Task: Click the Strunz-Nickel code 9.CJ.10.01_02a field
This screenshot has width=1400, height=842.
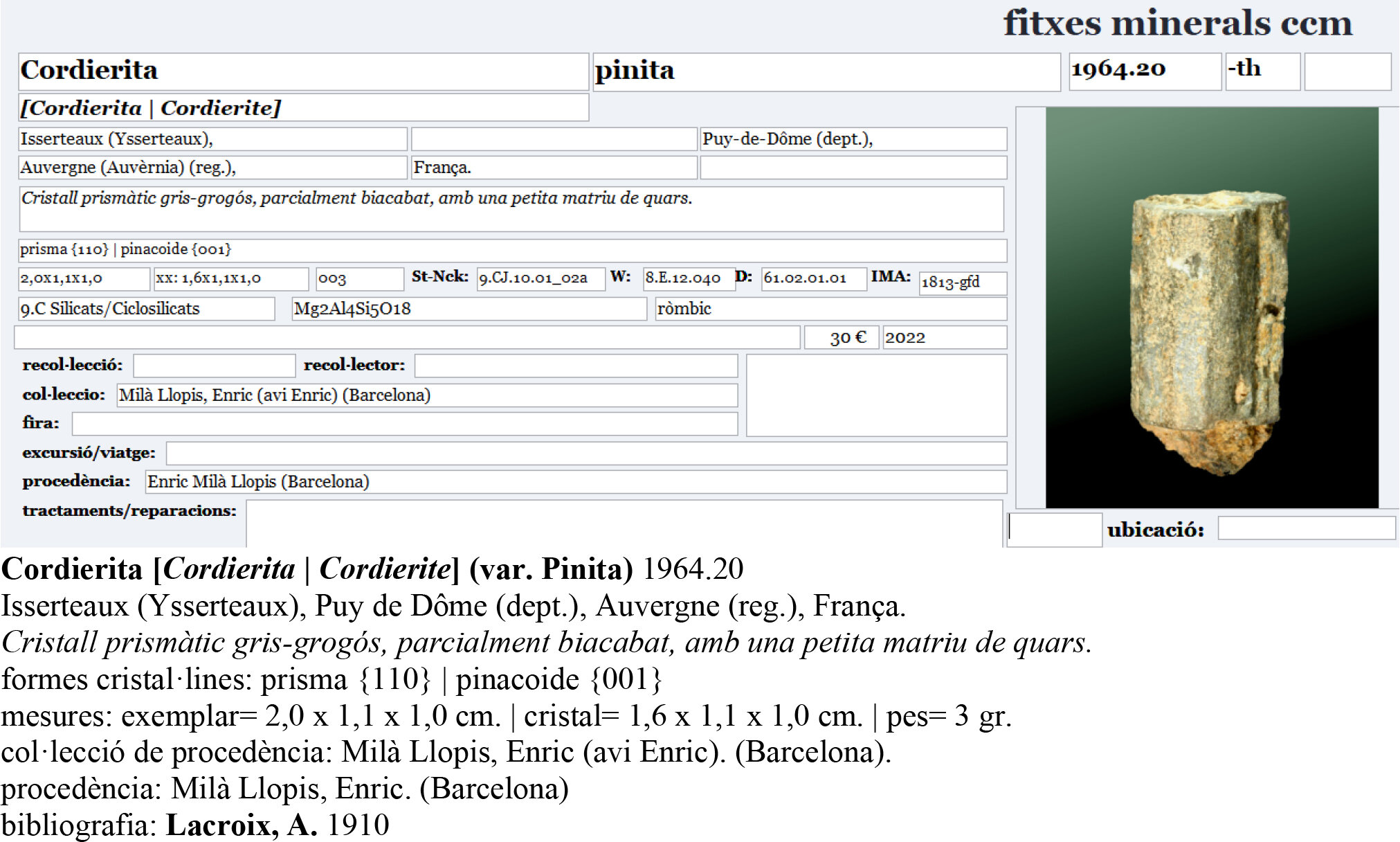Action: point(540,278)
